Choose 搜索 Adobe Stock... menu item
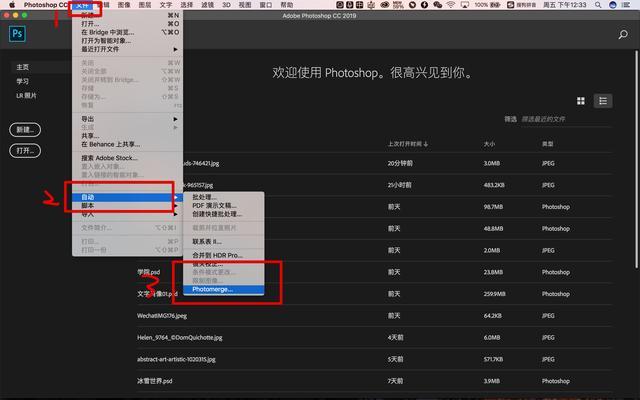Screen dimensions: 640x400 click(x=127, y=158)
